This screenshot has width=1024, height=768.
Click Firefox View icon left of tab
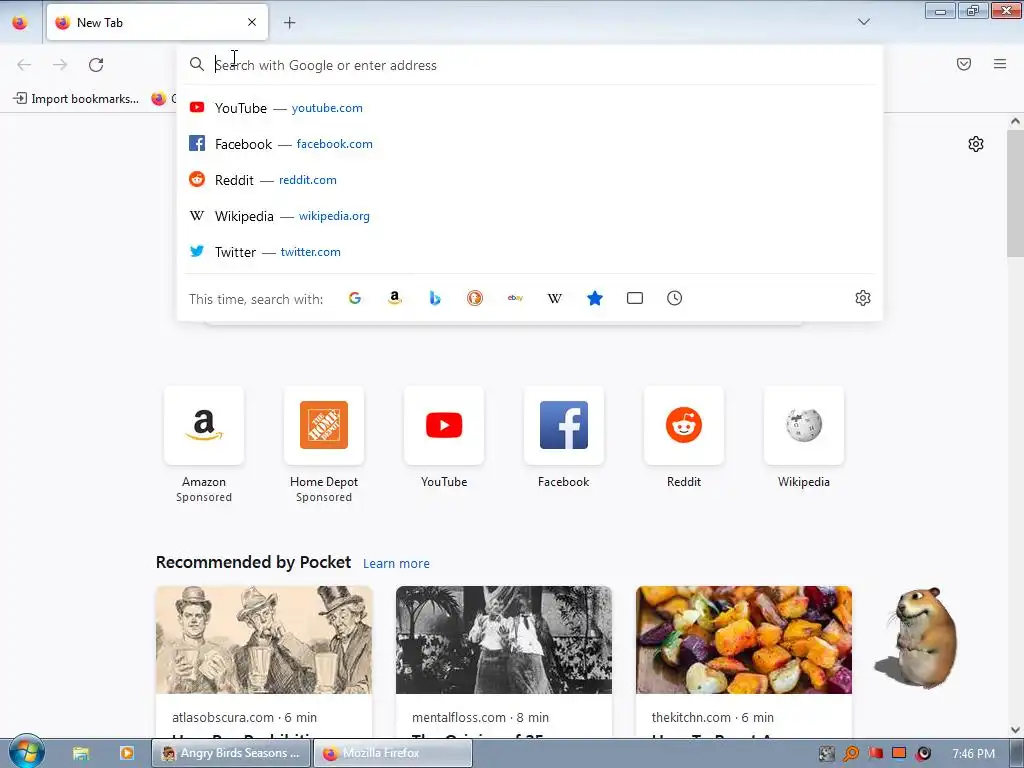pos(20,22)
